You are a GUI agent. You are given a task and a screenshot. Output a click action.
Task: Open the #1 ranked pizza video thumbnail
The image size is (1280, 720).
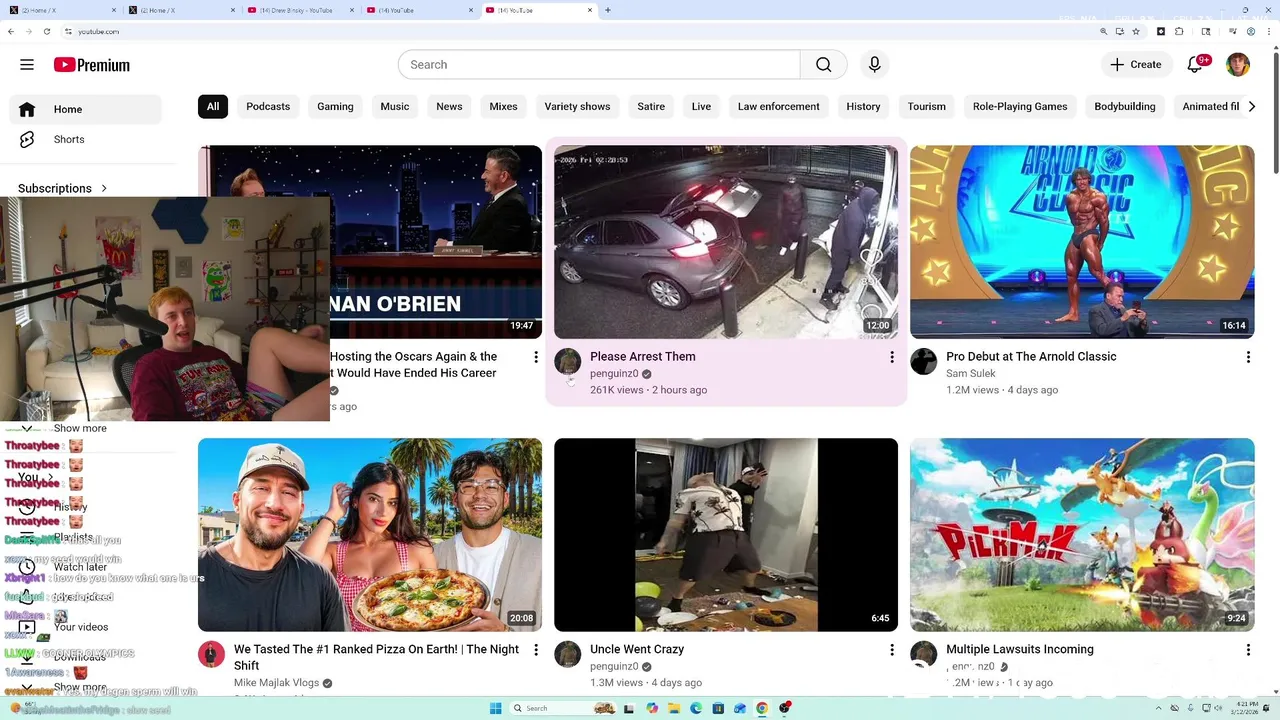pos(370,535)
